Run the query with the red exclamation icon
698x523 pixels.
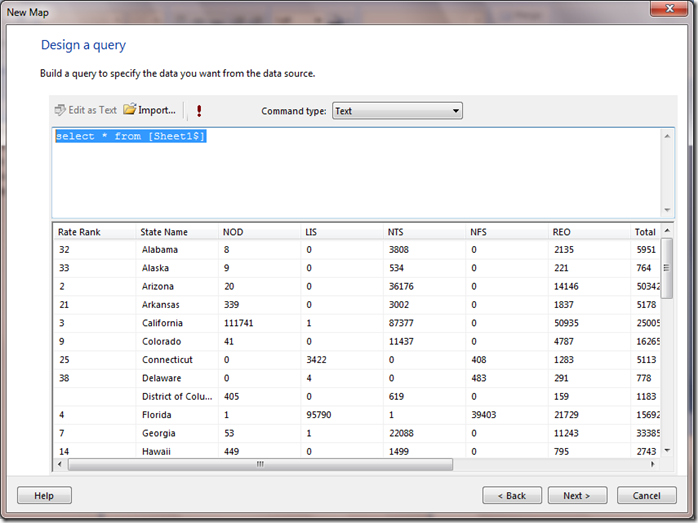pos(199,110)
